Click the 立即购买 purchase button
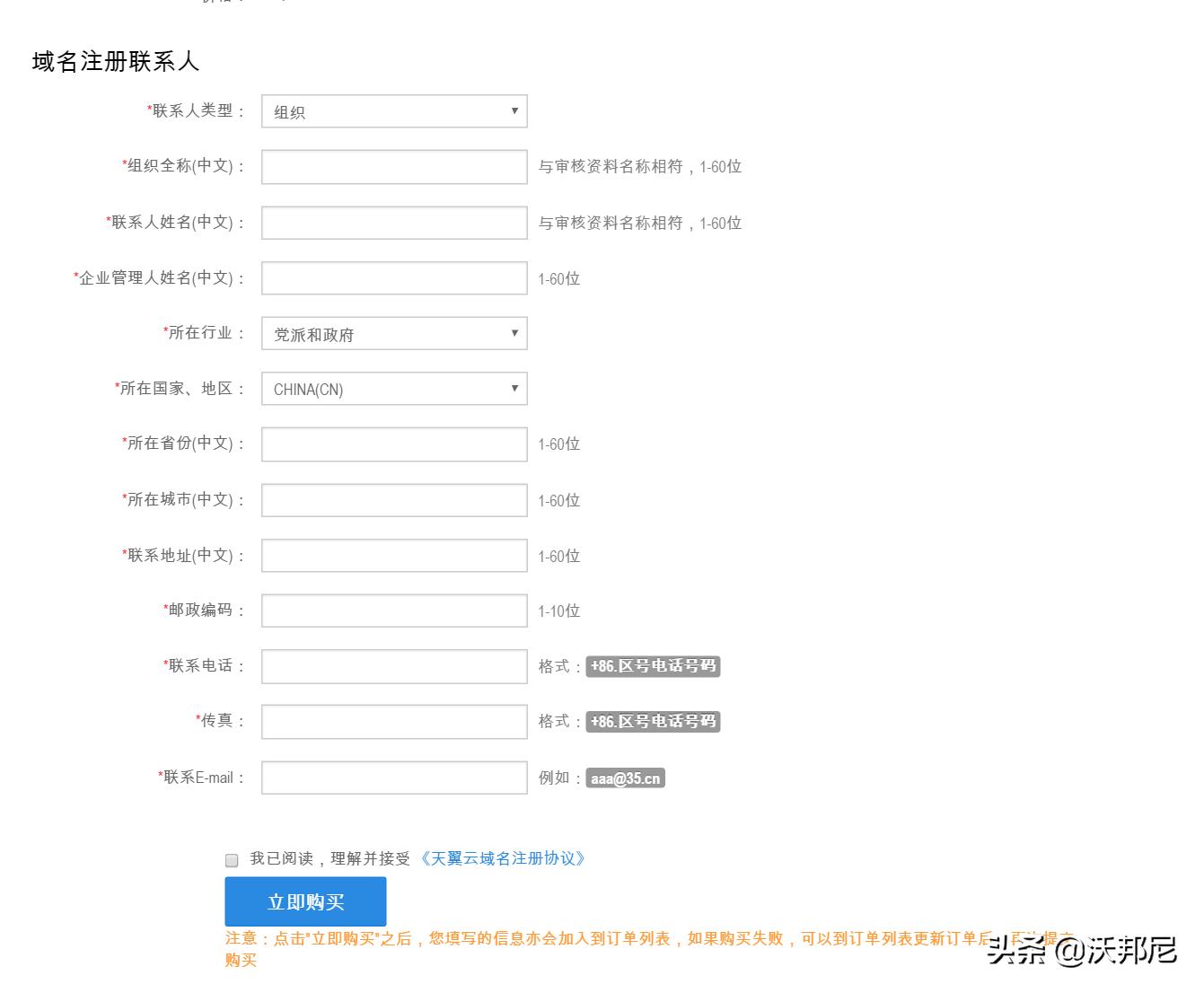This screenshot has height=993, width=1204. tap(305, 901)
